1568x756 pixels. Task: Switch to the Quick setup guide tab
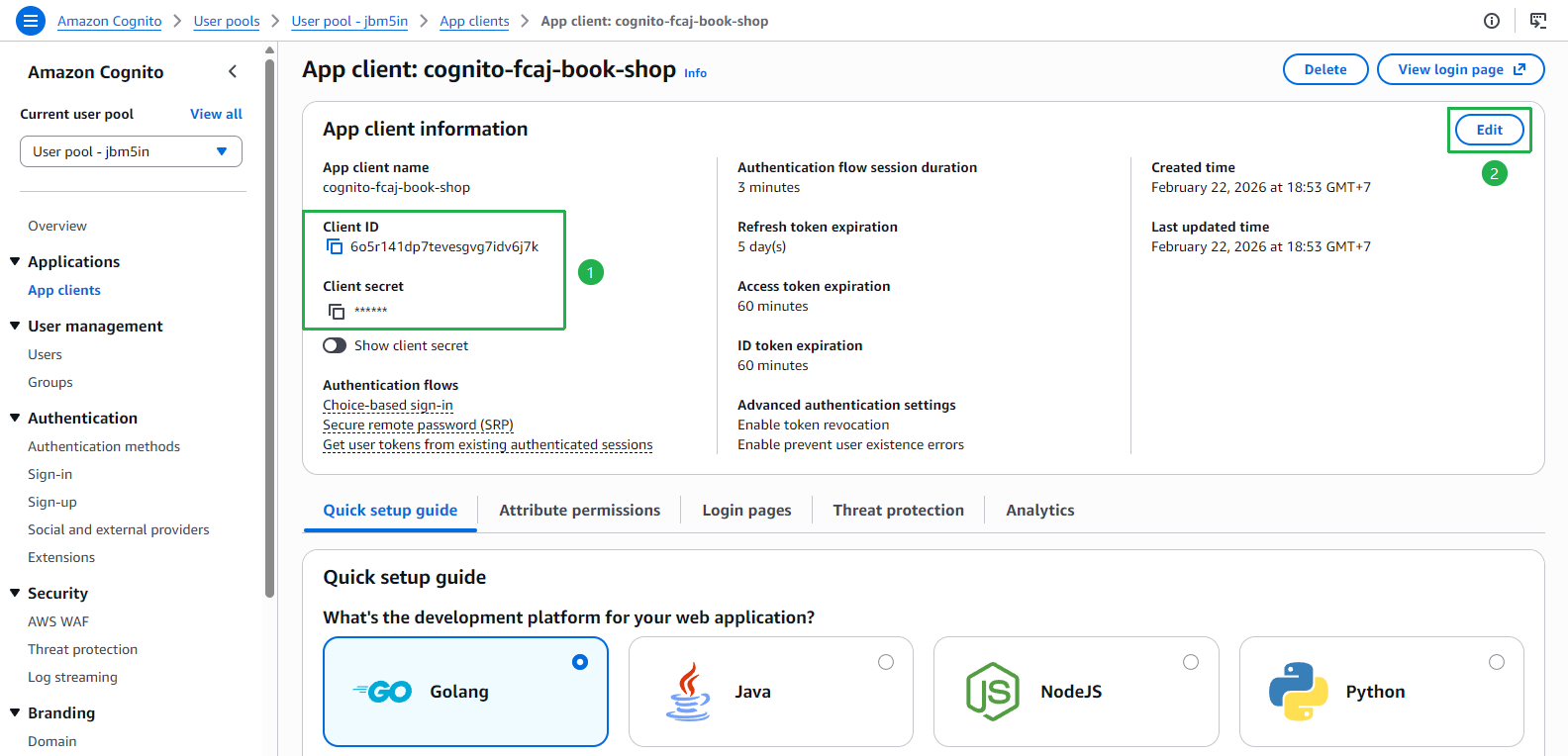(390, 511)
